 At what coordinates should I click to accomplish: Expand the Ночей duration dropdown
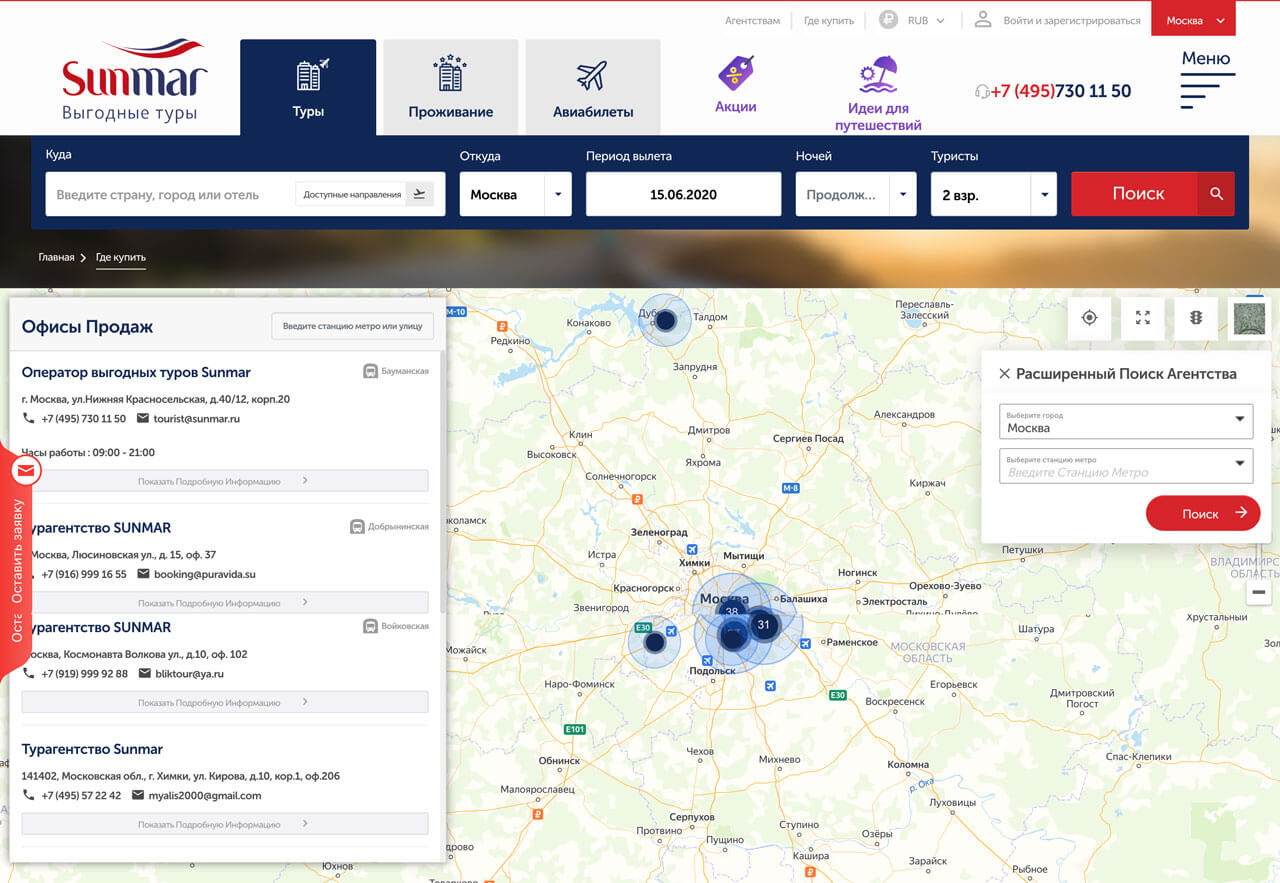click(856, 194)
